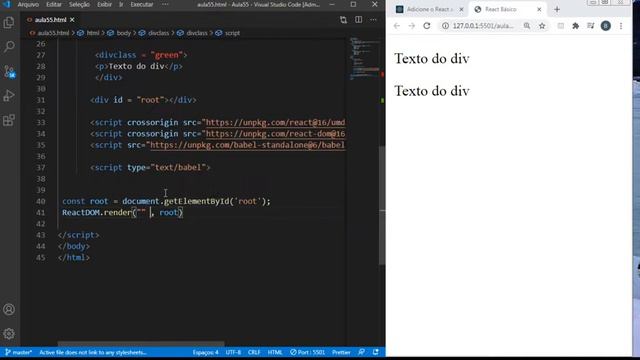Click the VS Code logo icon
This screenshot has width=640, height=360.
pos(7,4)
